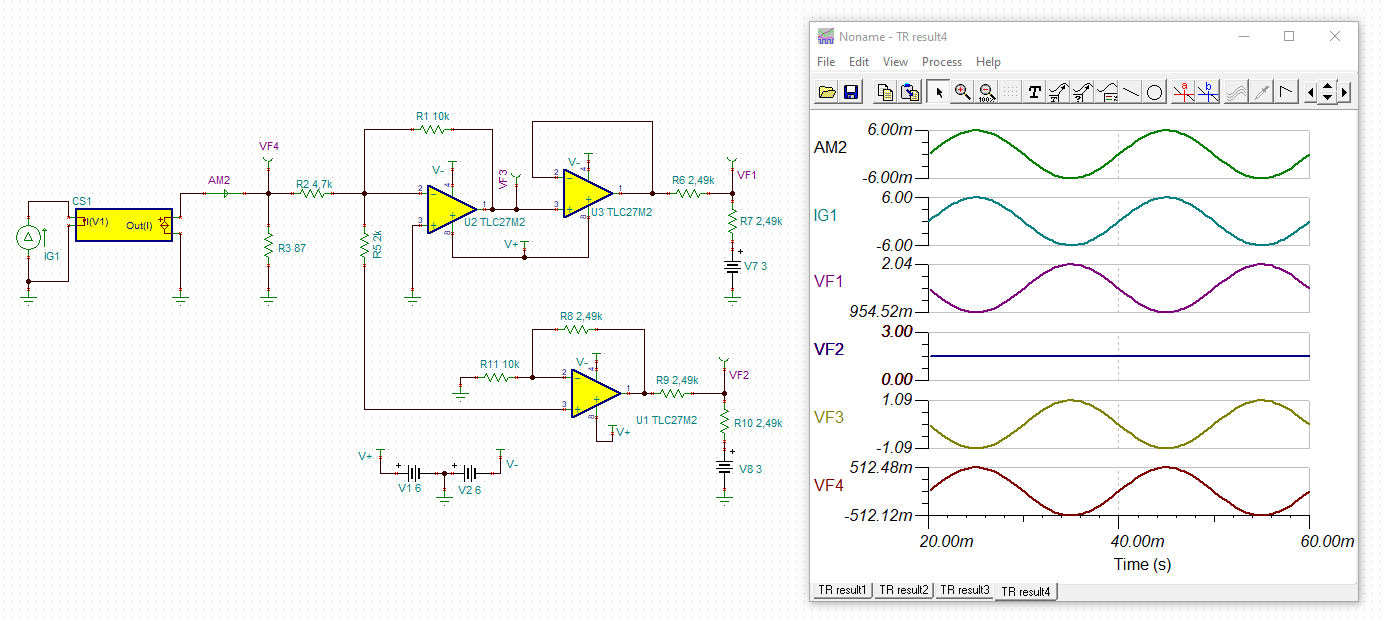Screen dimensions: 1384x621
Task: Toggle the dotted grid icon
Action: (1010, 92)
